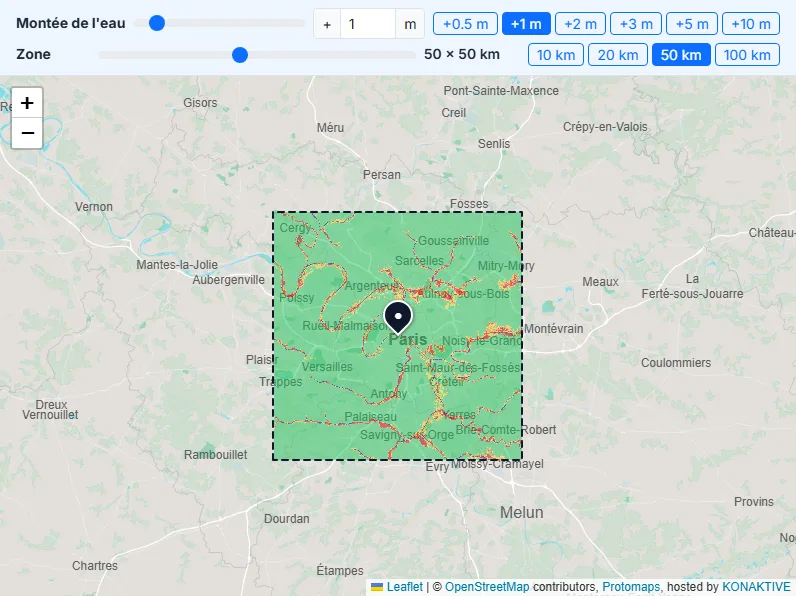Screen dimensions: 796x596
Task: Click the Méru map label
Action: coord(330,127)
